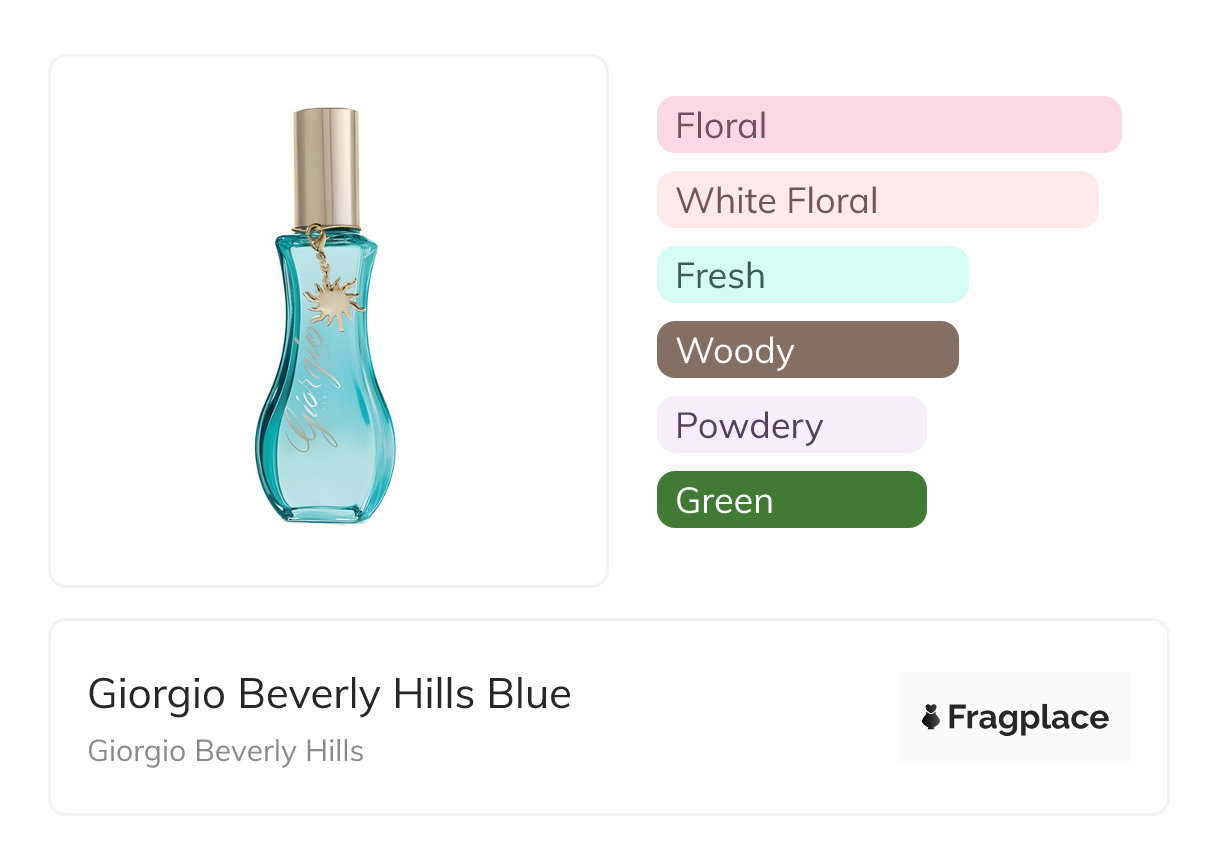
Task: Pick the brown Woody accord bar
Action: [x=807, y=350]
